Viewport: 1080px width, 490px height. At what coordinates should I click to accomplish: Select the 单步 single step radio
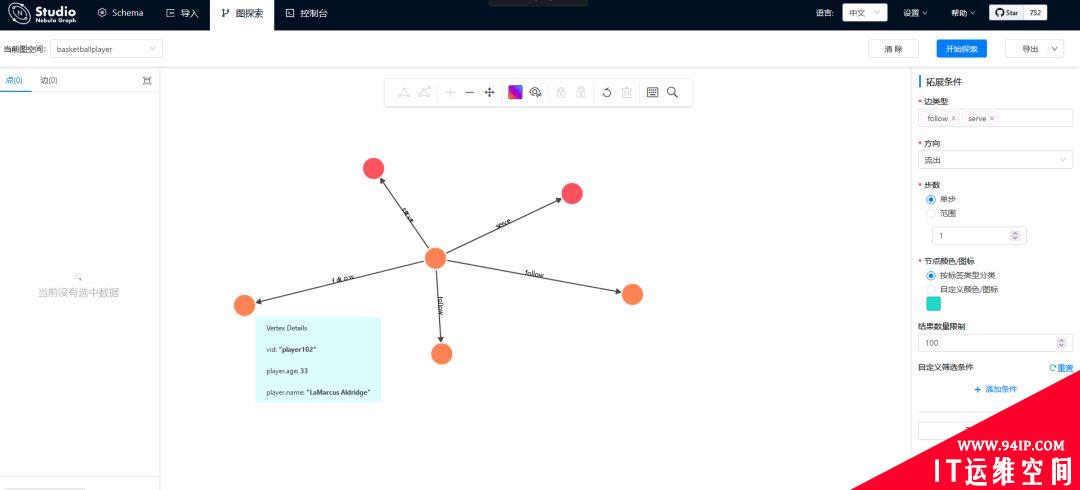point(931,199)
